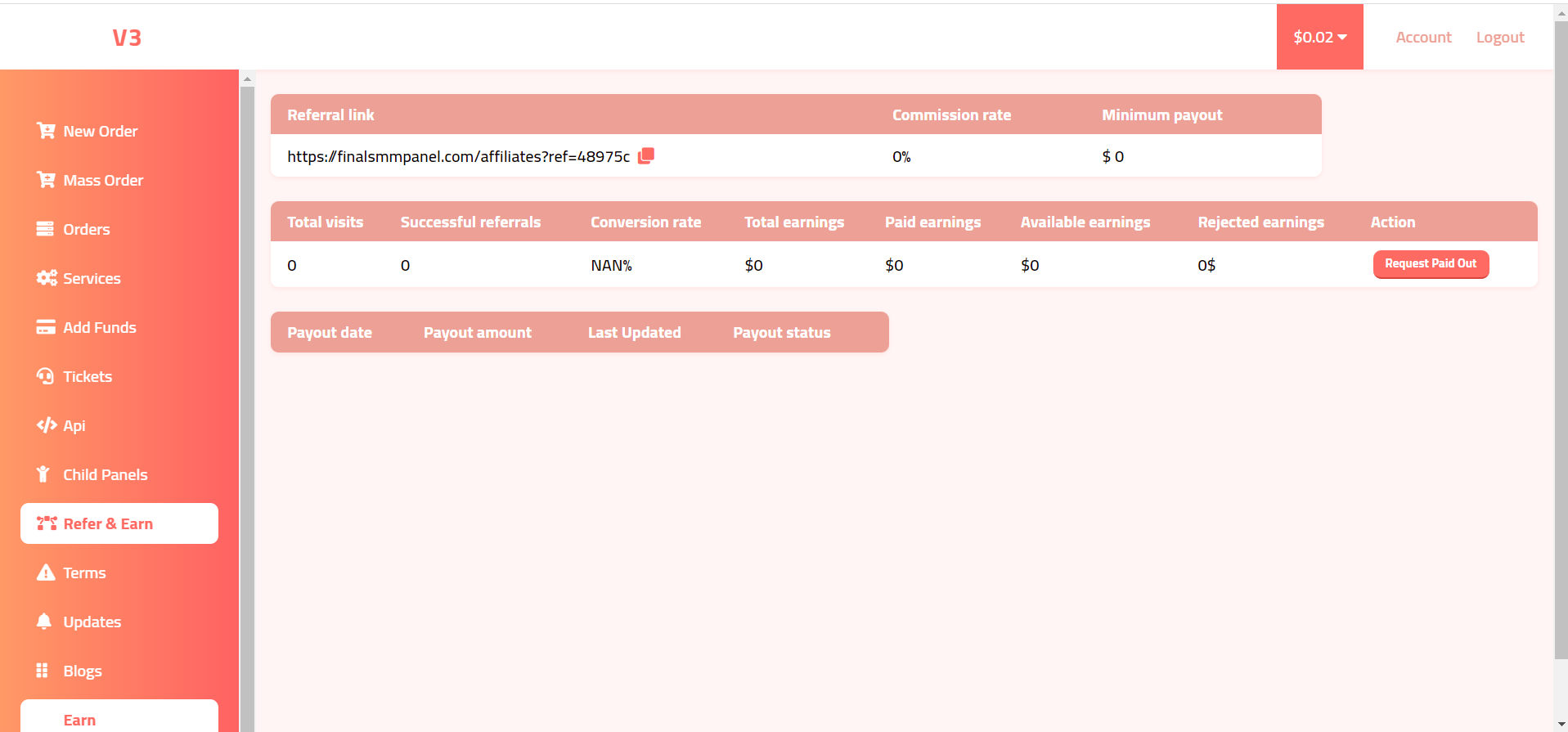Click the Tickets headset icon
This screenshot has width=1568, height=732.
point(45,376)
